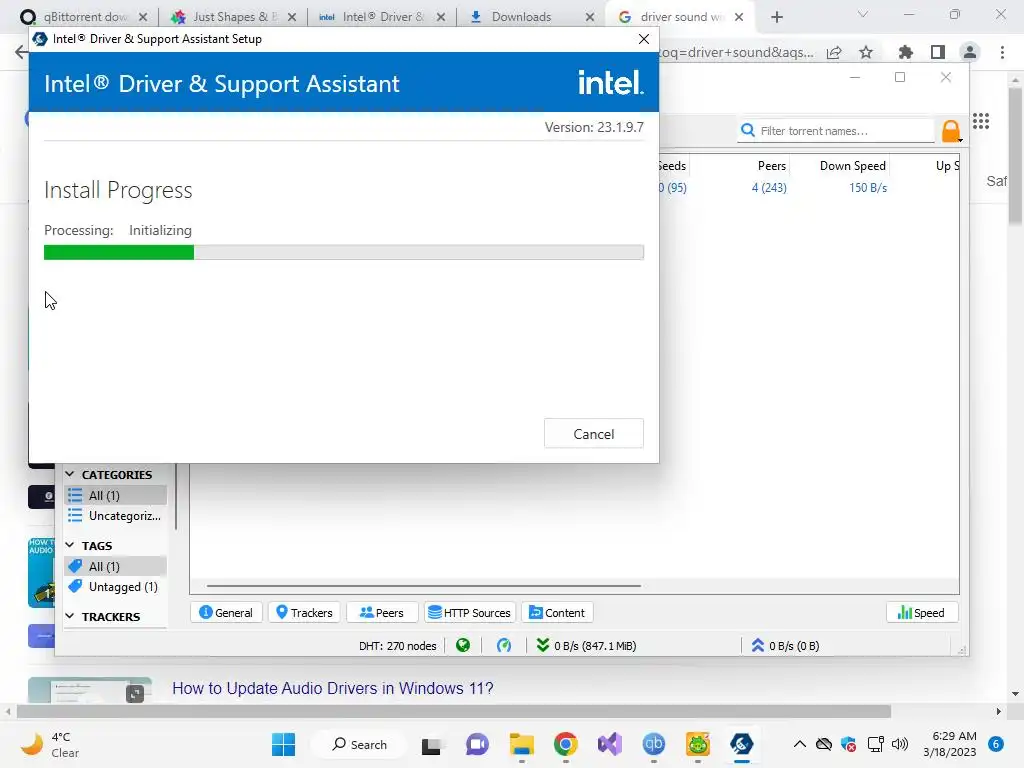
Task: Select All (1) under Tags
Action: [116, 566]
